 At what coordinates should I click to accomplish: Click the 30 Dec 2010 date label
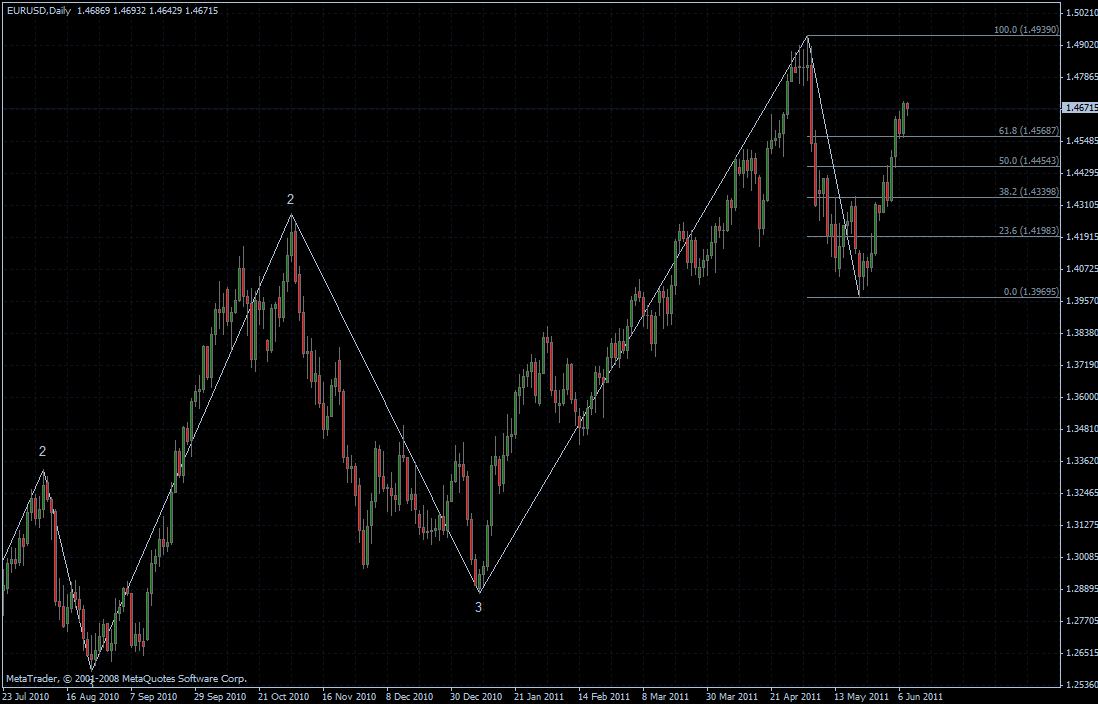click(x=476, y=697)
